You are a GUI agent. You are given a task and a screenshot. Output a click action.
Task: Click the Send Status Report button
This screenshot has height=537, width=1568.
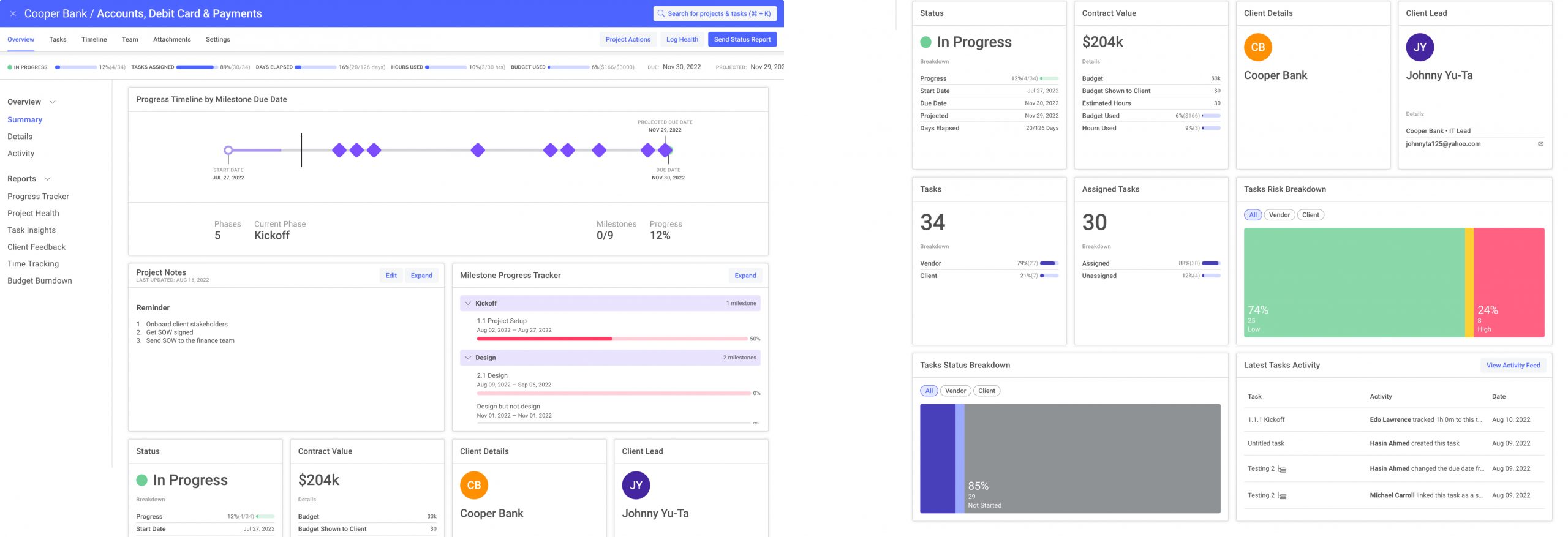pyautogui.click(x=742, y=39)
